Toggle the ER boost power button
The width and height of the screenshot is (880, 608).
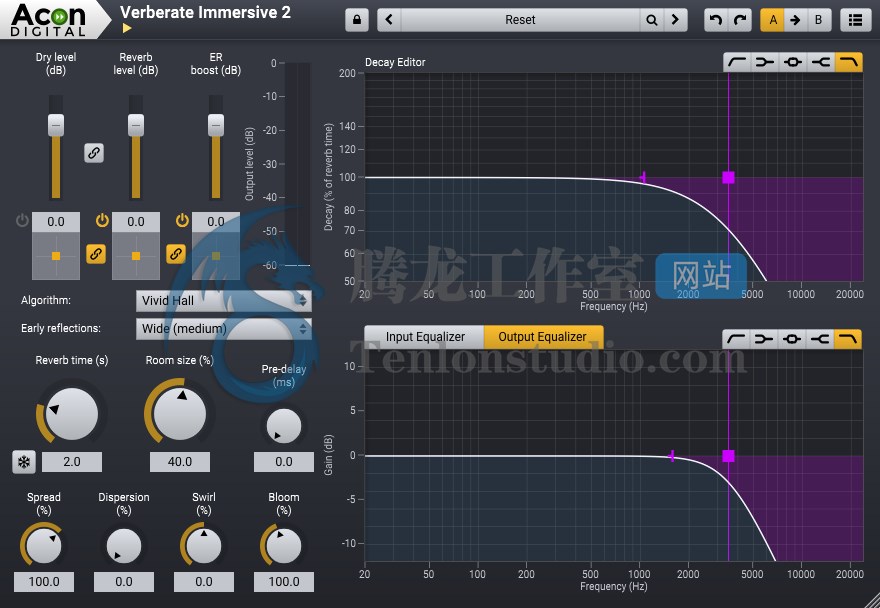pos(182,220)
